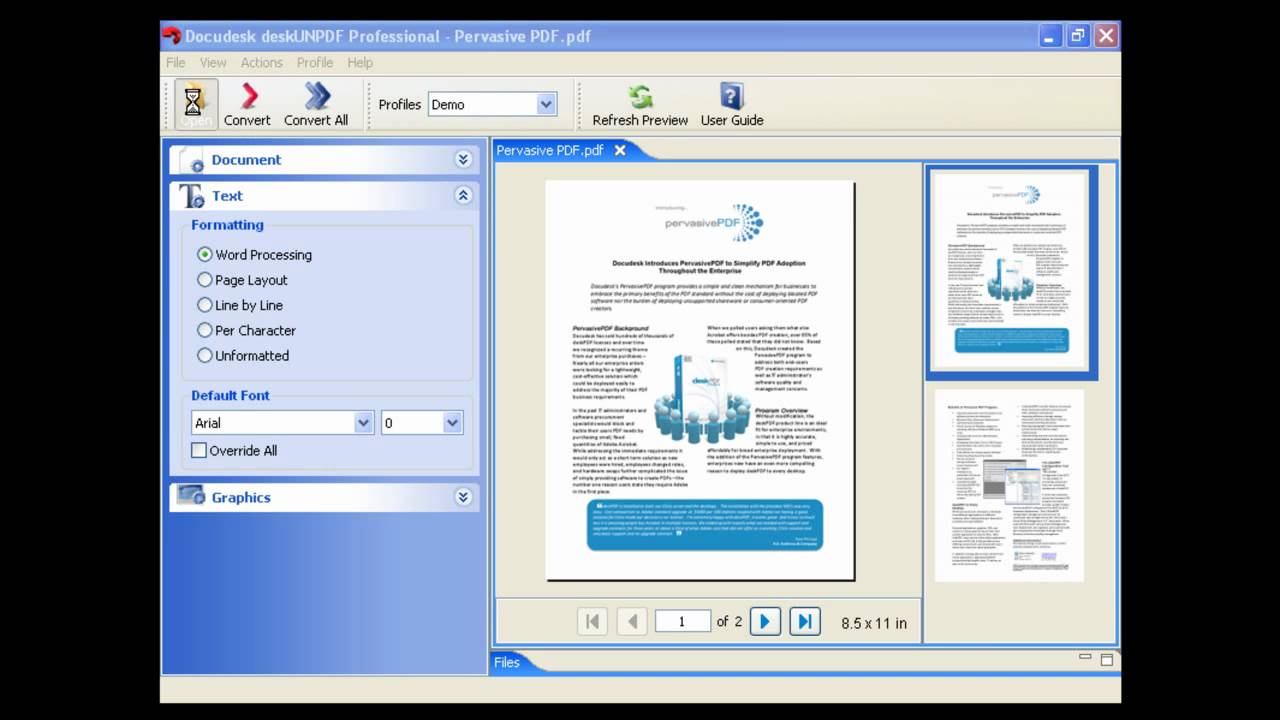
Task: Open the Files tab at bottom
Action: (507, 662)
